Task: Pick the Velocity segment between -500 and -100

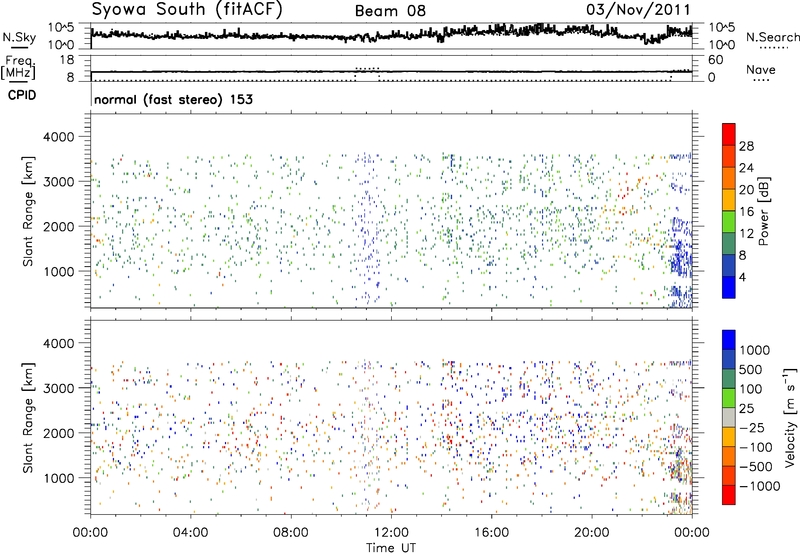Action: point(729,456)
